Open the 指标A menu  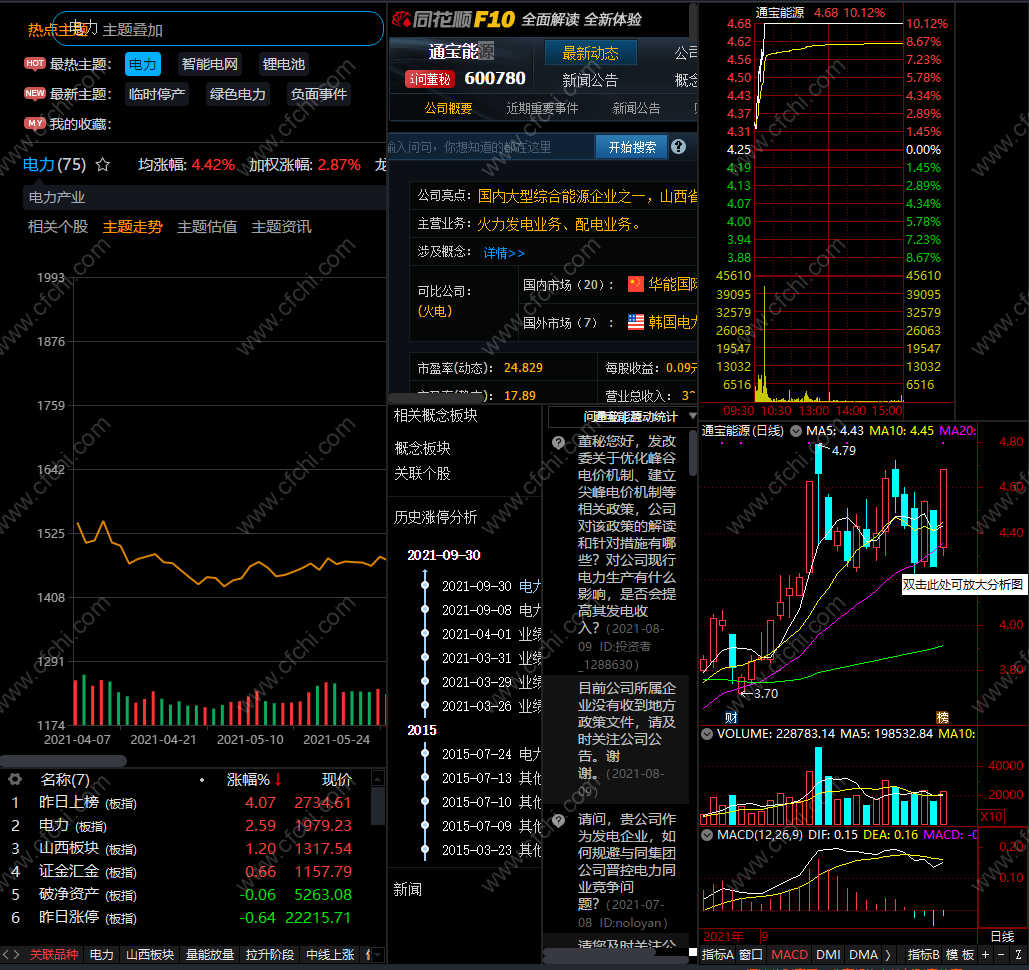(x=718, y=954)
